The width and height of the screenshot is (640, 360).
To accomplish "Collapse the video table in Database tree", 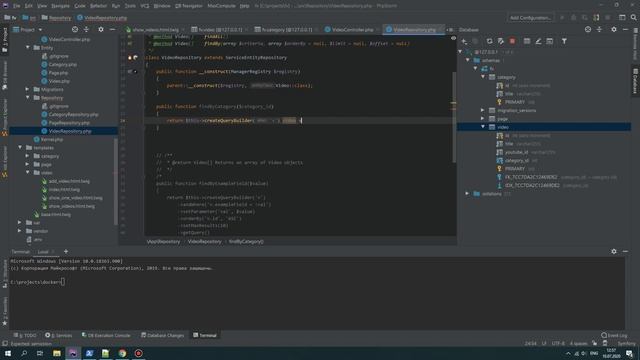I will (483, 127).
